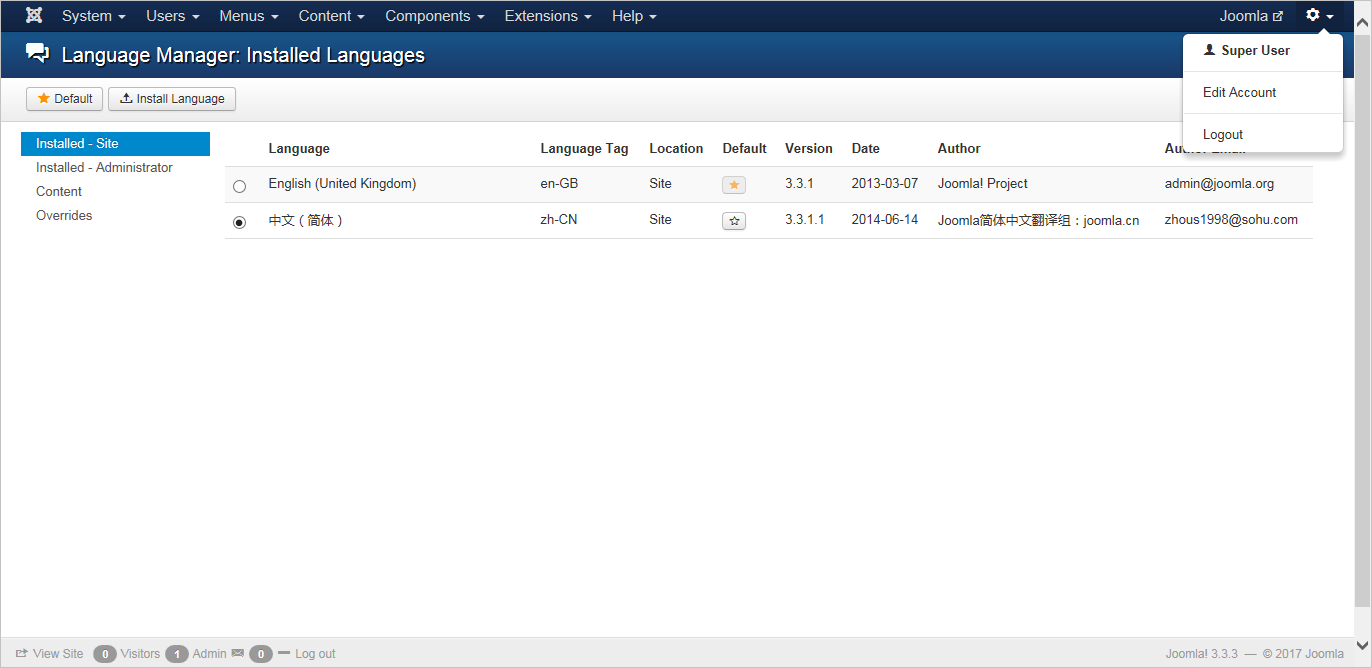Click admin@joomla.org email cell
The image size is (1372, 668).
pos(1219,184)
